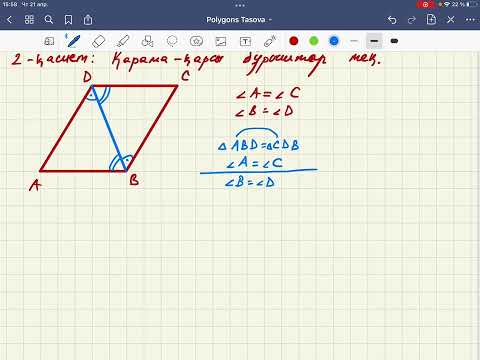
Task: Add a new page
Action: pos(431,20)
